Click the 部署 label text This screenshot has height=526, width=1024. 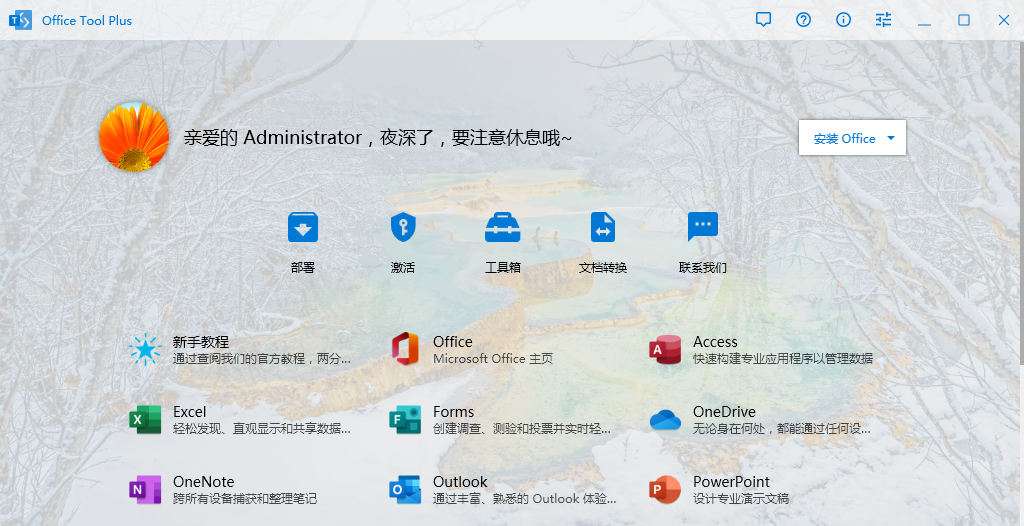tap(302, 267)
